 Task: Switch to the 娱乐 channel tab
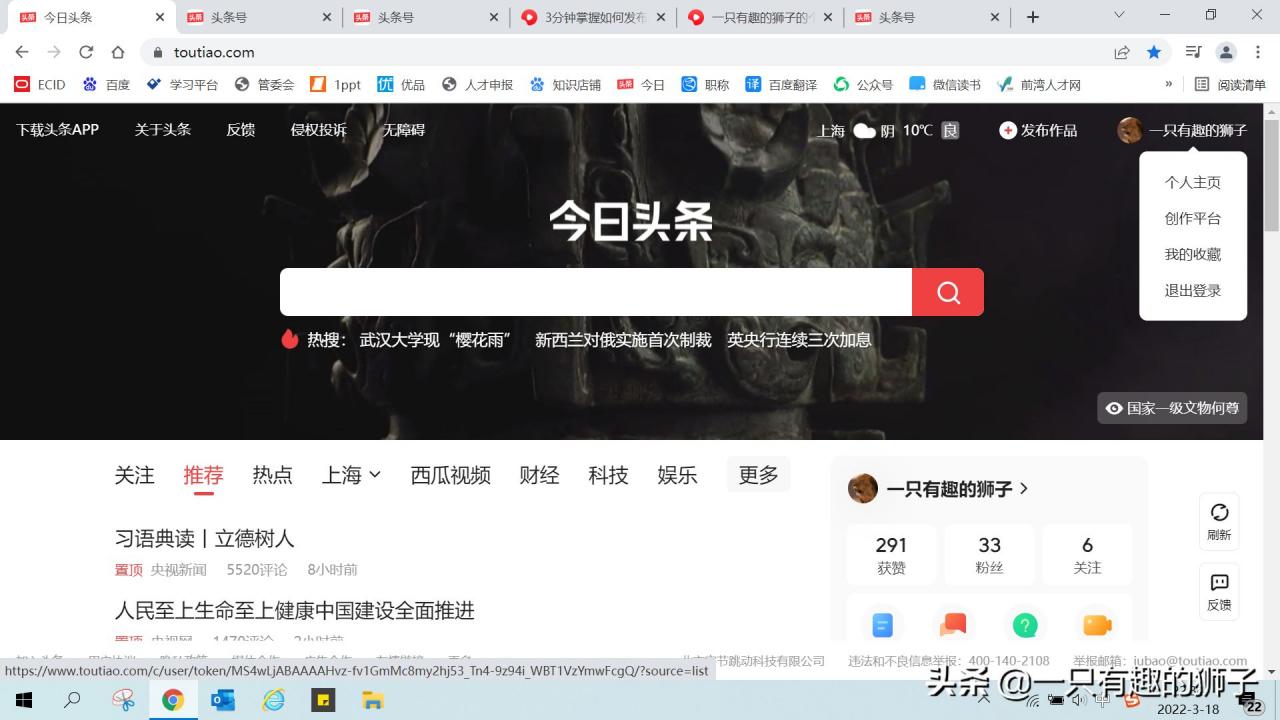[677, 475]
